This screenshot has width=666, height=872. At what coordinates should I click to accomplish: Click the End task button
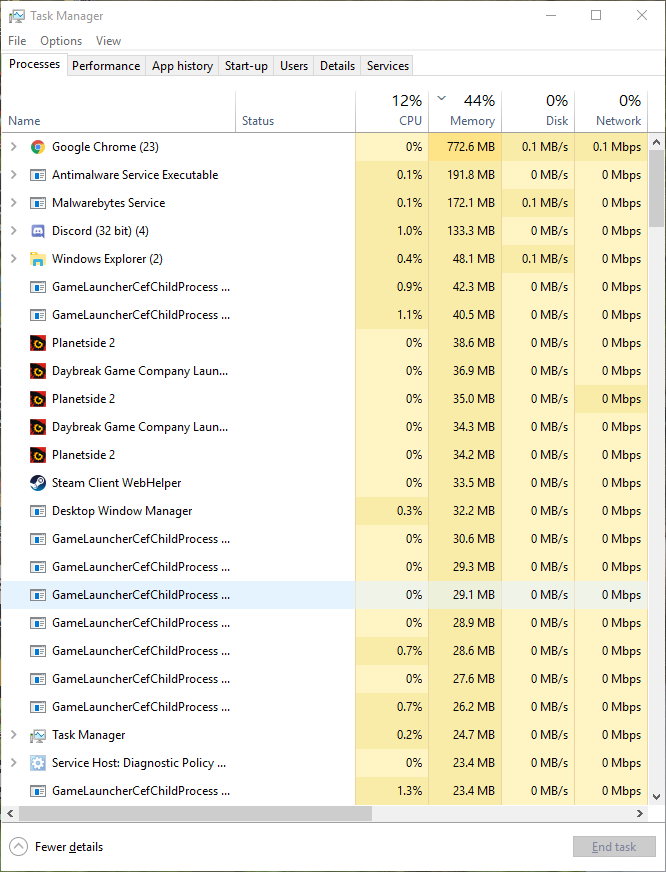click(614, 847)
